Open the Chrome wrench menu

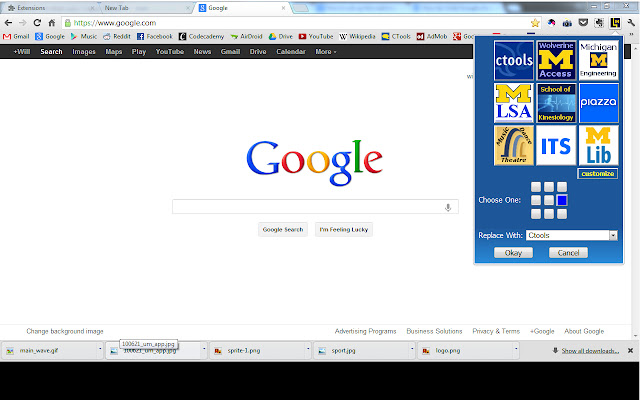point(631,23)
